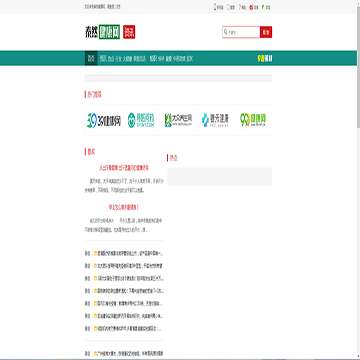The image size is (360, 360).
Task: Click the yellow-highlighted item at navbar right
Action: point(265,59)
